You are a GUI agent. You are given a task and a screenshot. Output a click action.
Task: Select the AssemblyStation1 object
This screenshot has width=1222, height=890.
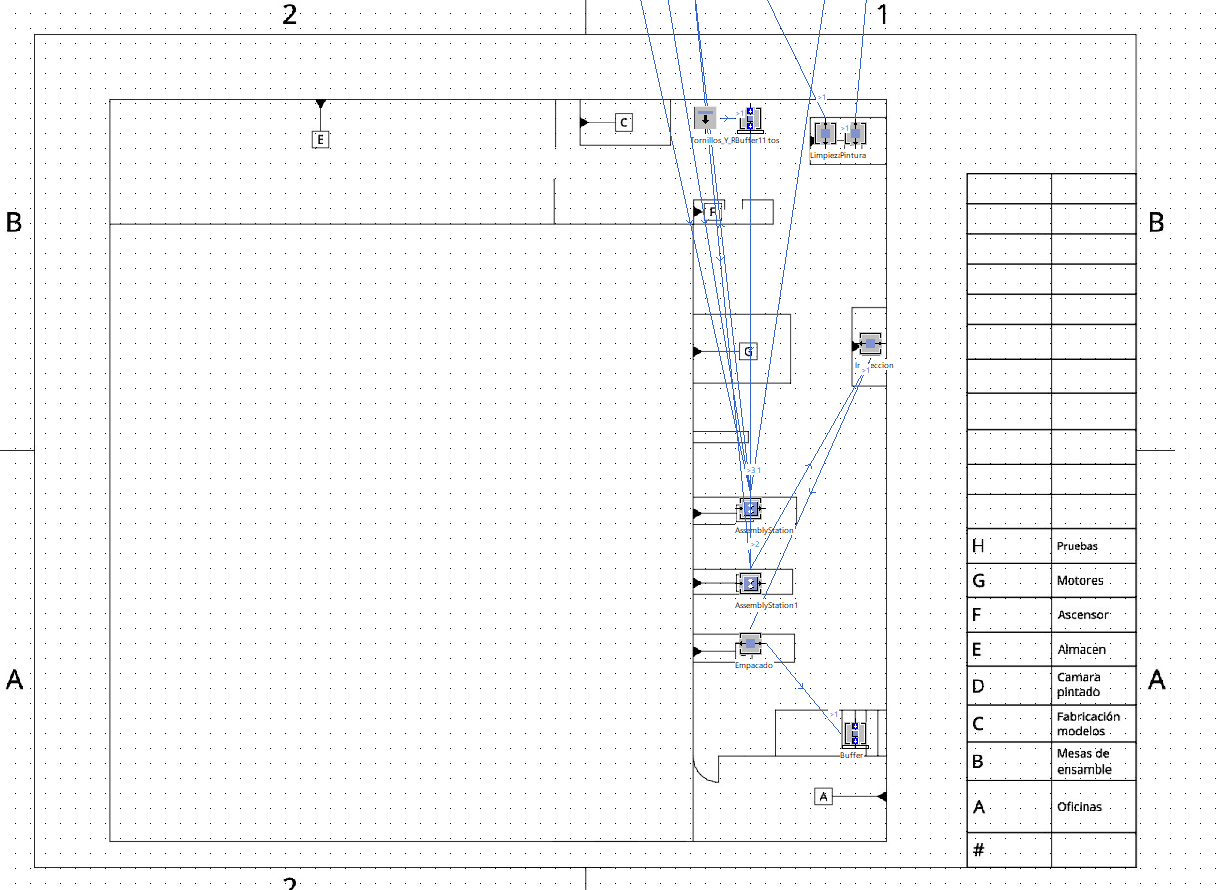[x=750, y=582]
